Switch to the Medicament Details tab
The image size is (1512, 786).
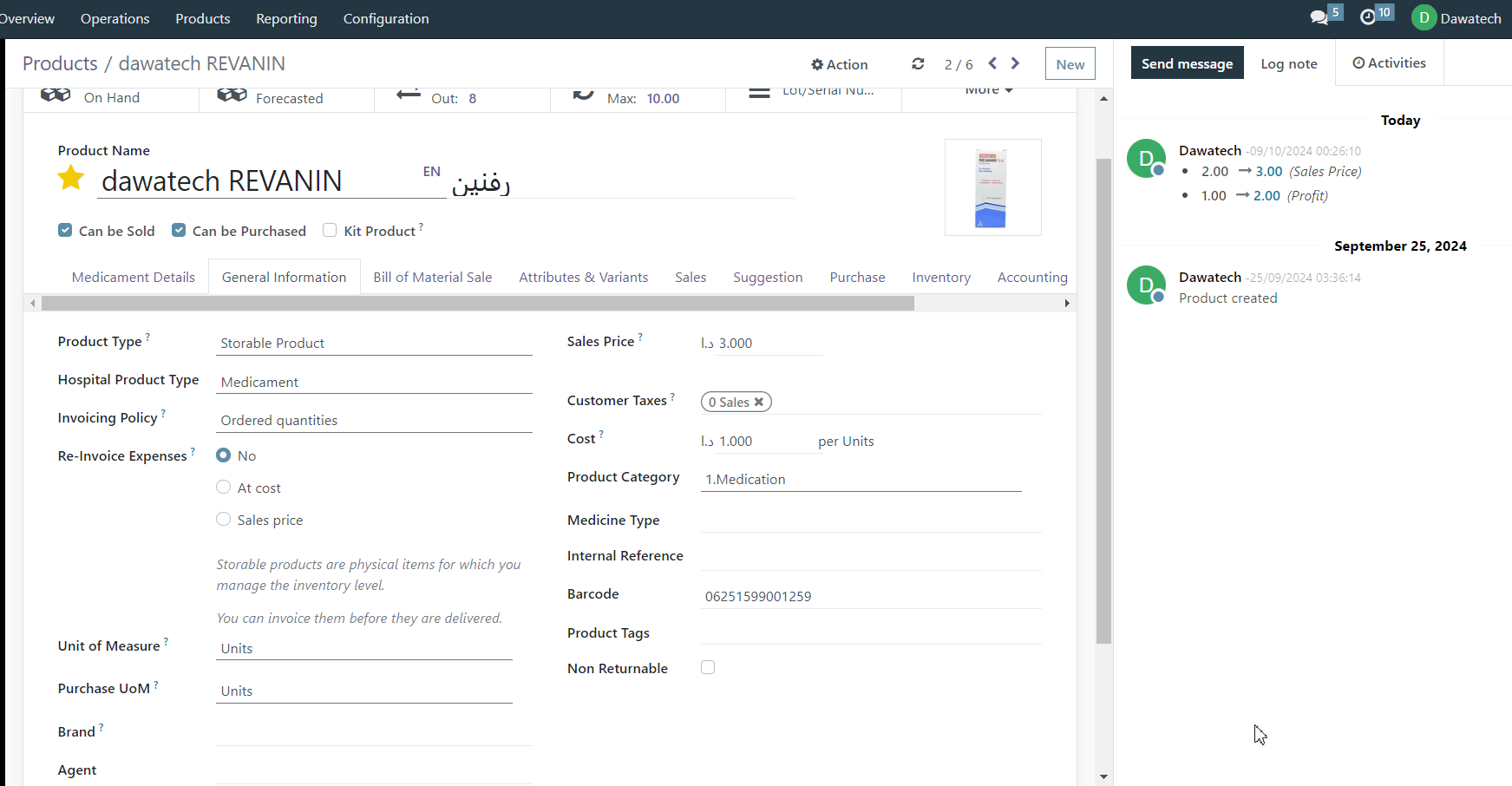tap(134, 277)
